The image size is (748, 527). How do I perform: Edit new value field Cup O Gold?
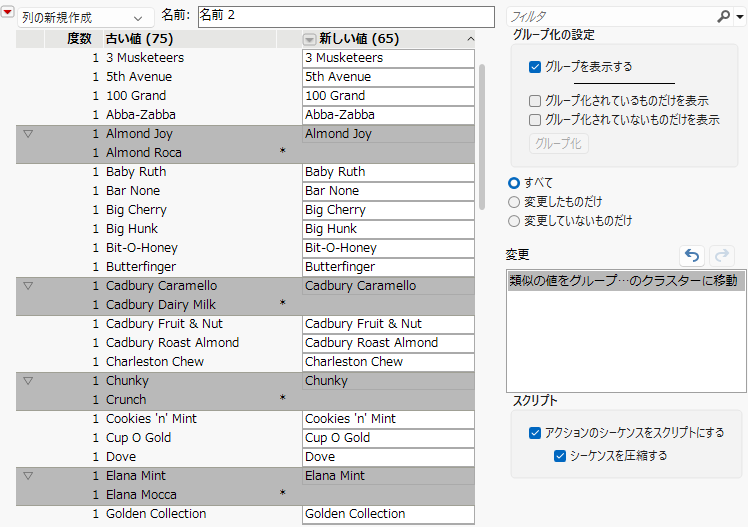tap(388, 438)
